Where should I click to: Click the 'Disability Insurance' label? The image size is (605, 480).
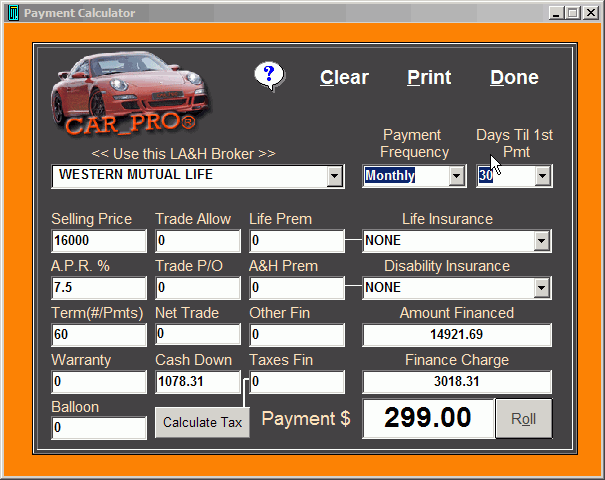click(447, 266)
